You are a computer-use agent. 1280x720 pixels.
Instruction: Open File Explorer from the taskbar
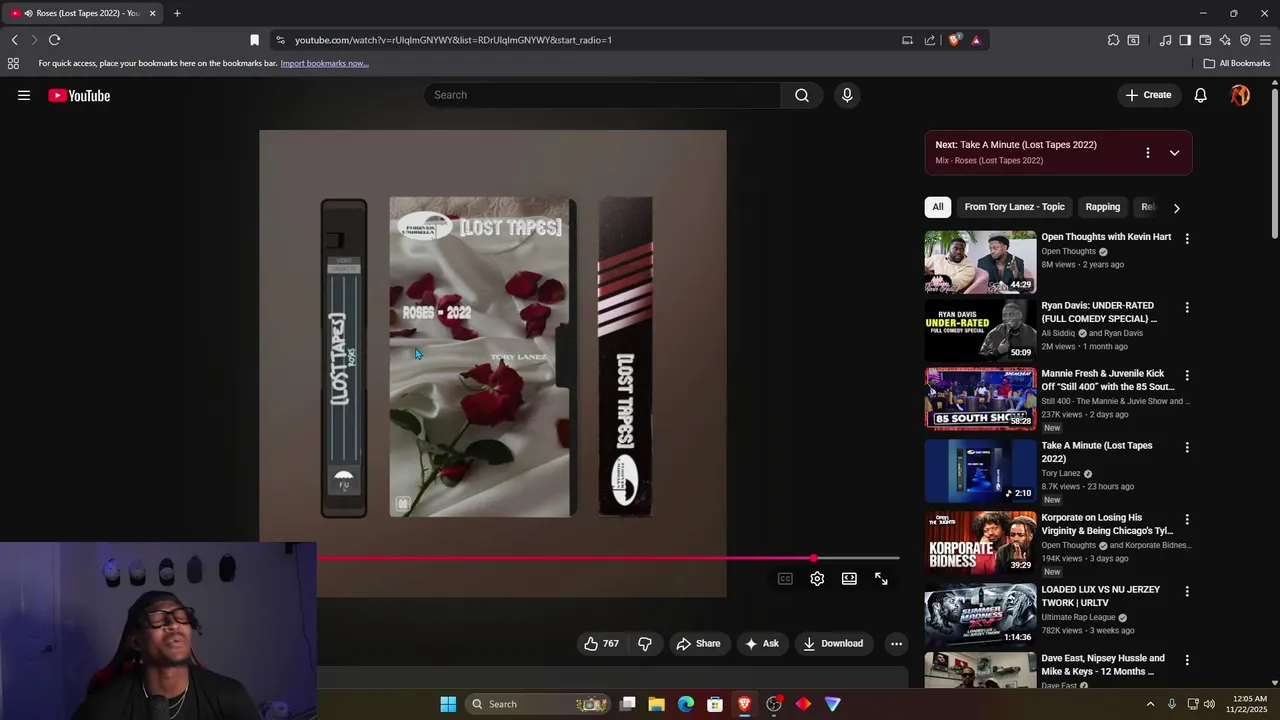click(x=656, y=704)
